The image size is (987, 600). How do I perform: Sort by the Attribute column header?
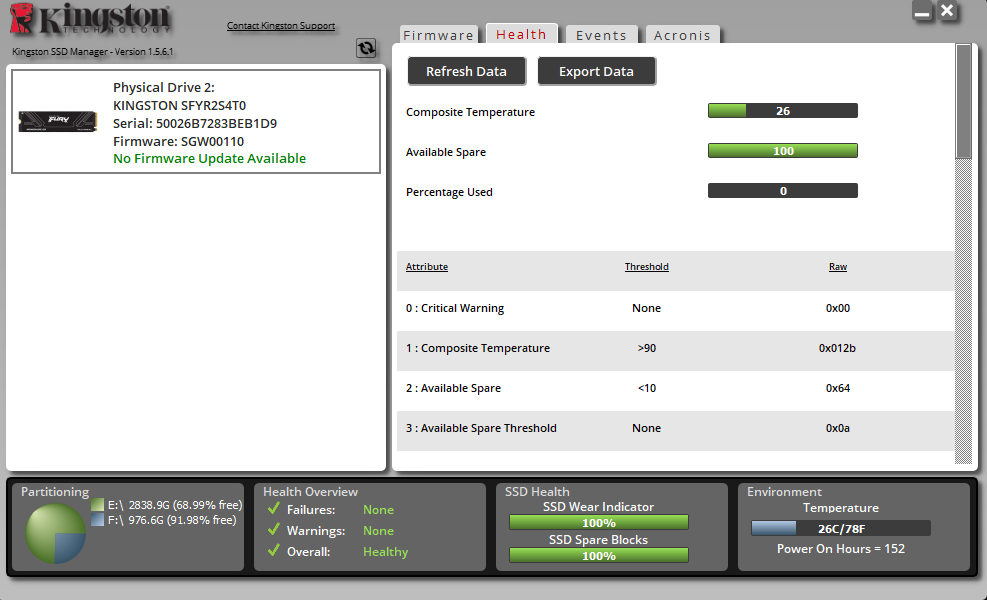427,267
